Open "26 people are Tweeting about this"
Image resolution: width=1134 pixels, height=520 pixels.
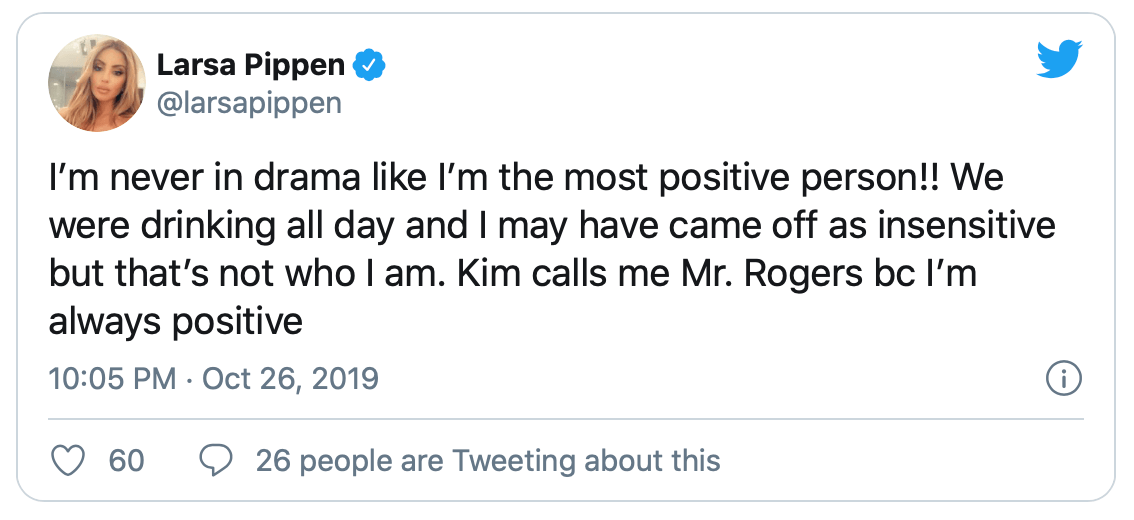tap(488, 460)
